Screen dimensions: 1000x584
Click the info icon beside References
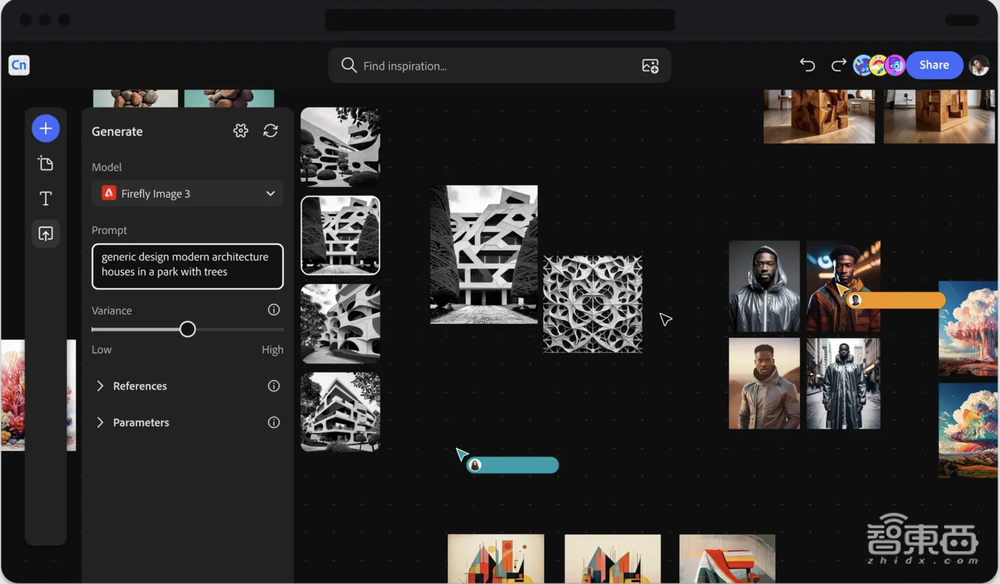point(274,386)
